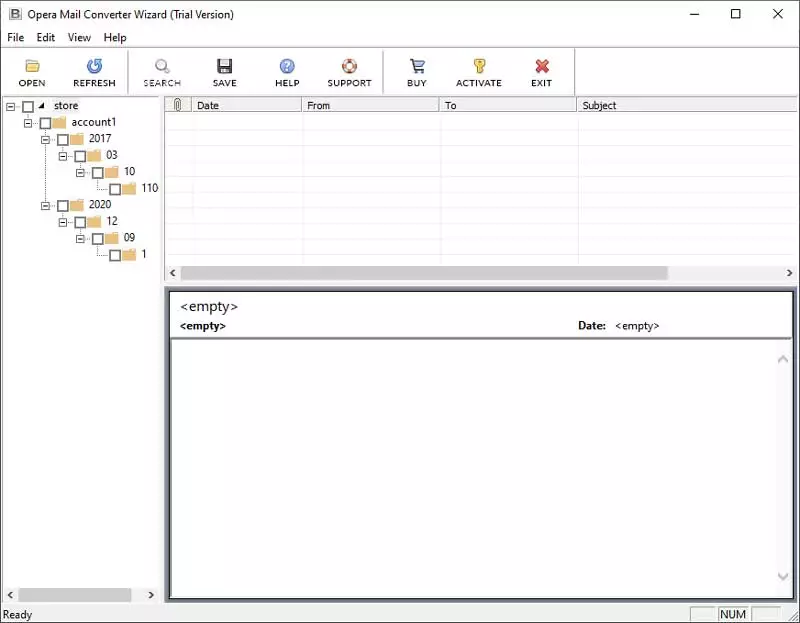Open Help using the question mark icon
Image resolution: width=800 pixels, height=623 pixels.
(x=287, y=67)
